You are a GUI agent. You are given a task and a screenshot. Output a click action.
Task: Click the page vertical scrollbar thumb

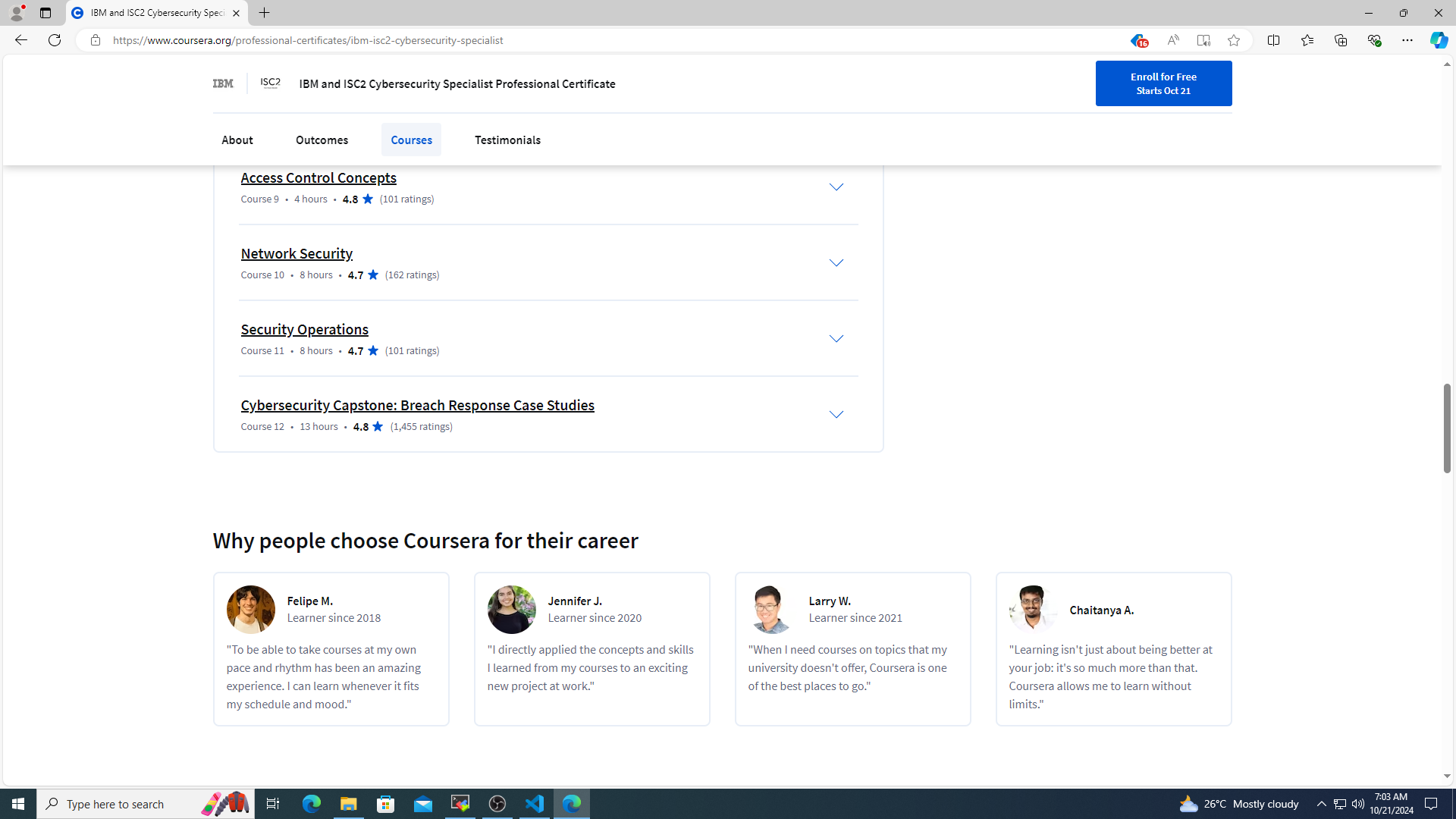1447,428
